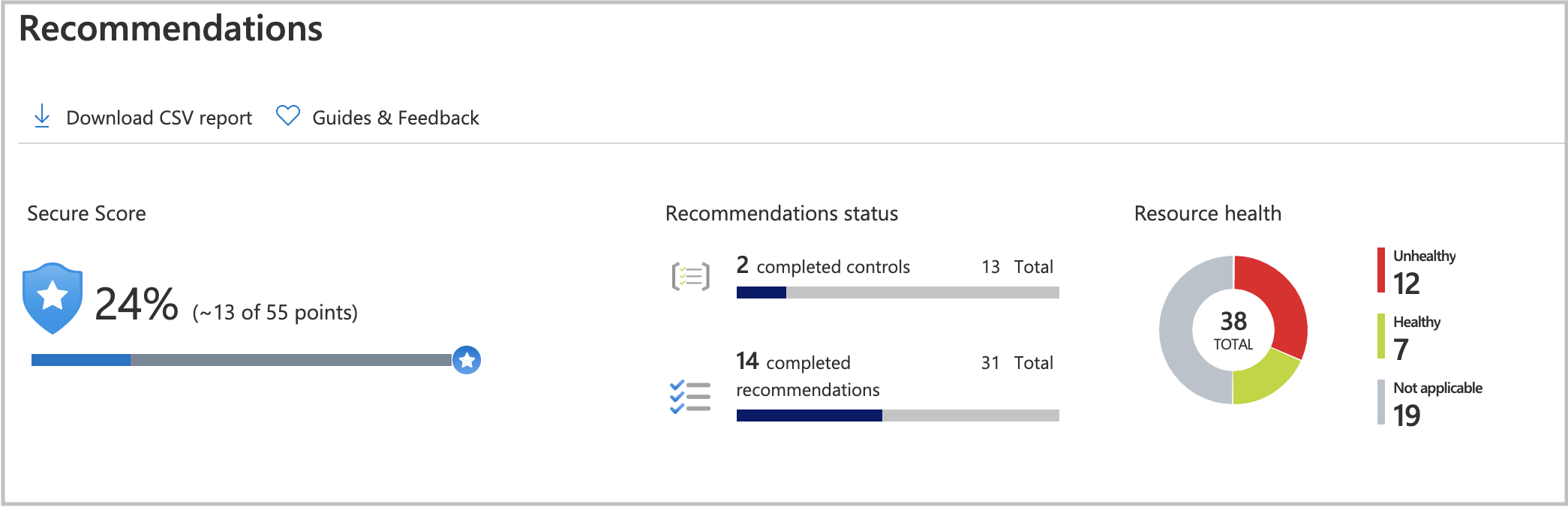Viewport: 1568px width, 510px height.
Task: Click the 24% secure score value
Action: [x=137, y=304]
